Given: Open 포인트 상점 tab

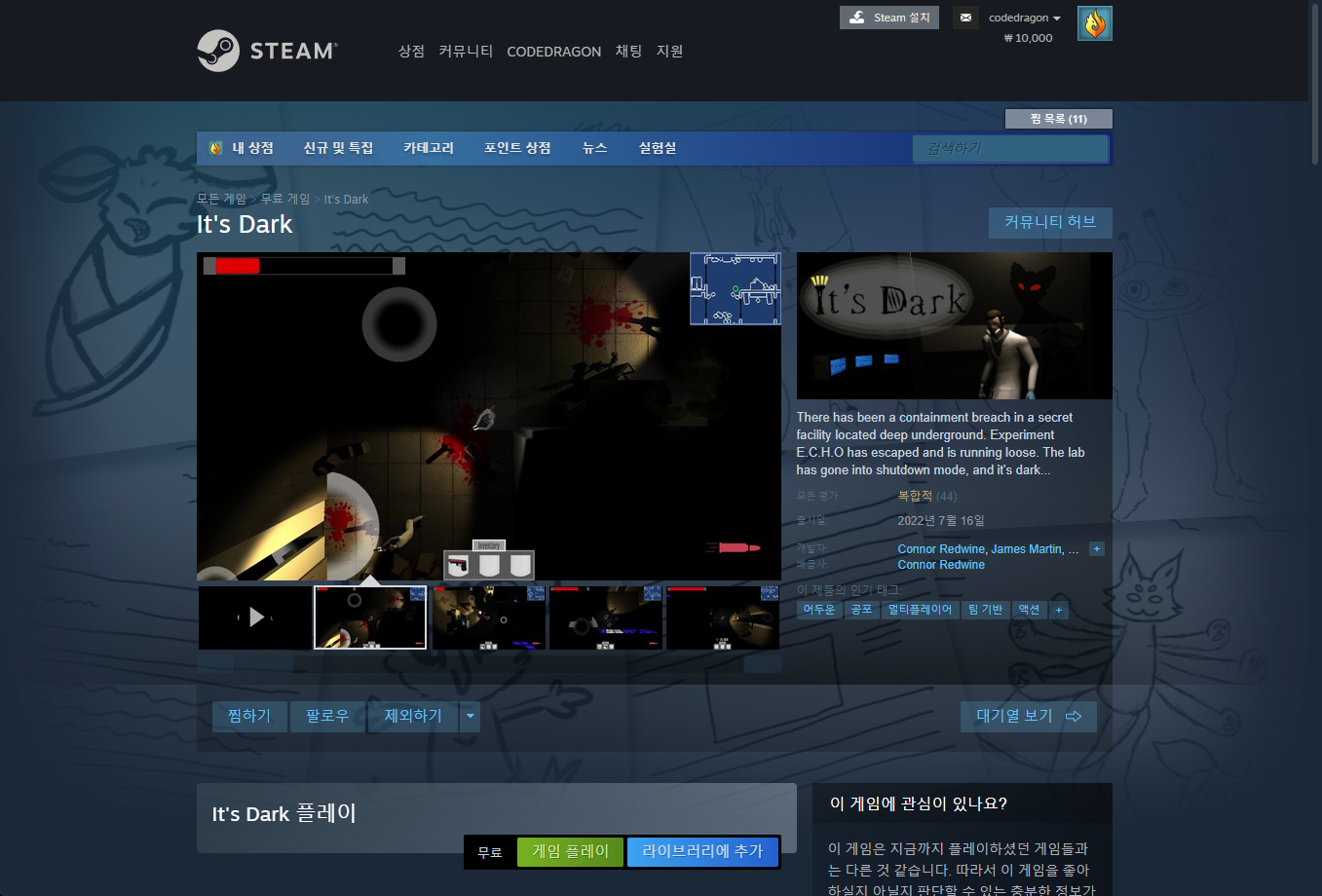Looking at the screenshot, I should 517,148.
